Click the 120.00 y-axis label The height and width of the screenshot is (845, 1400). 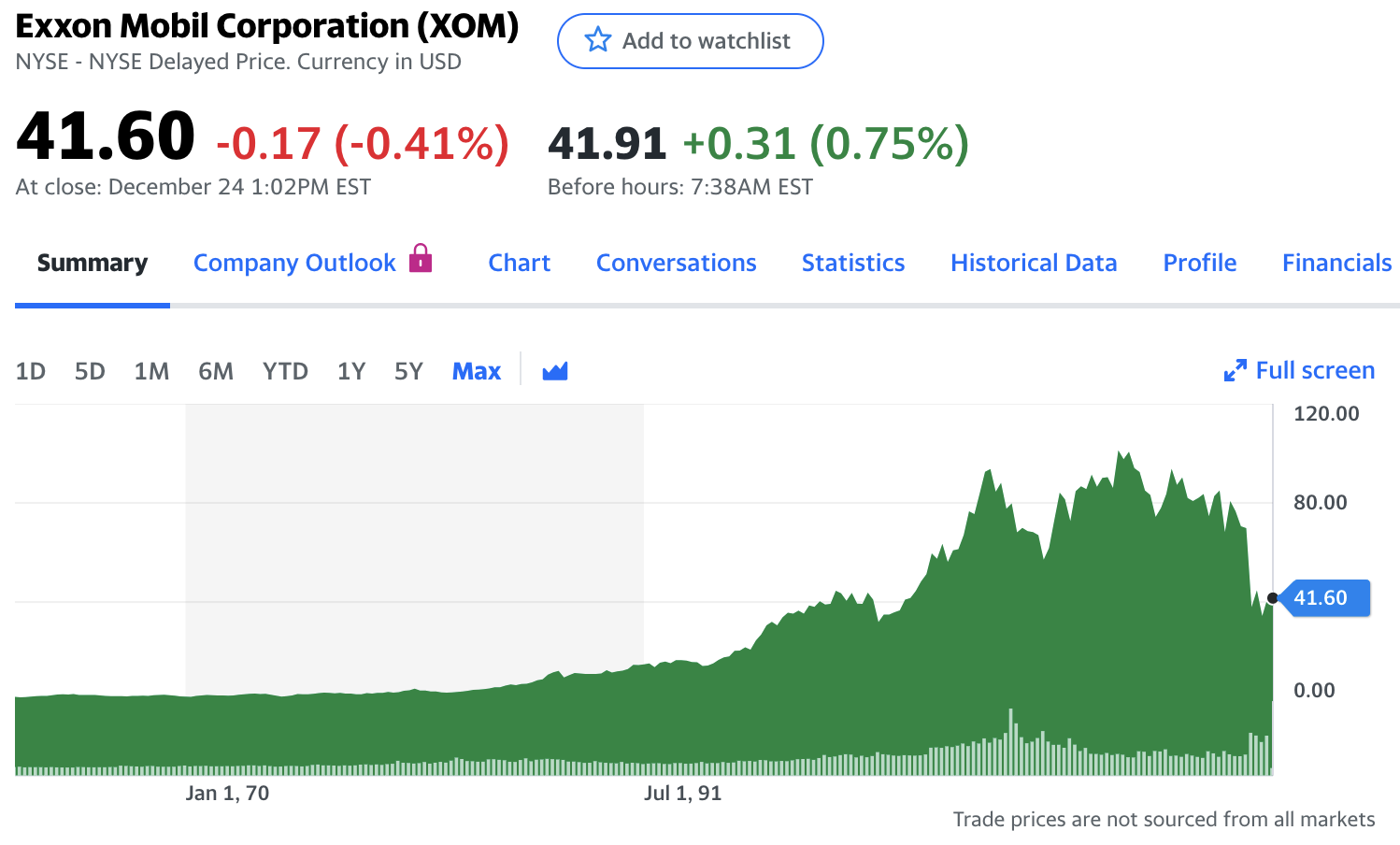pos(1326,414)
